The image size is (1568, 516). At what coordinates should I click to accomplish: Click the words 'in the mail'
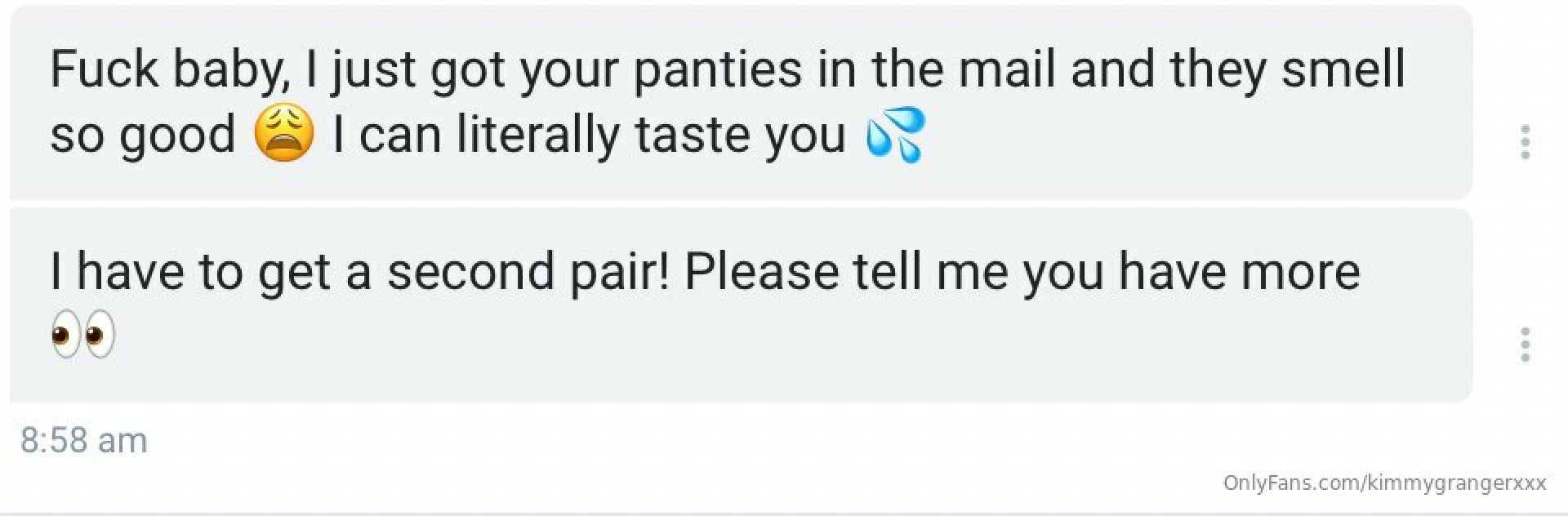(937, 69)
